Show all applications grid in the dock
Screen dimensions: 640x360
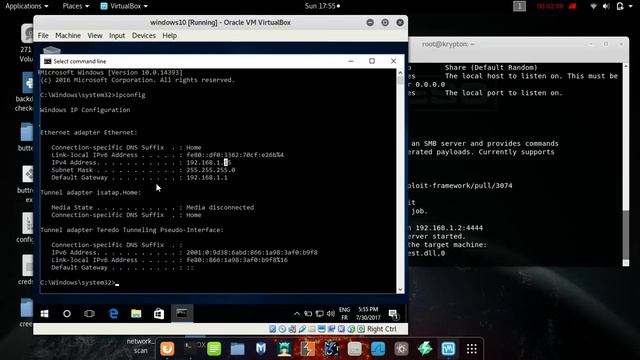[472, 349]
